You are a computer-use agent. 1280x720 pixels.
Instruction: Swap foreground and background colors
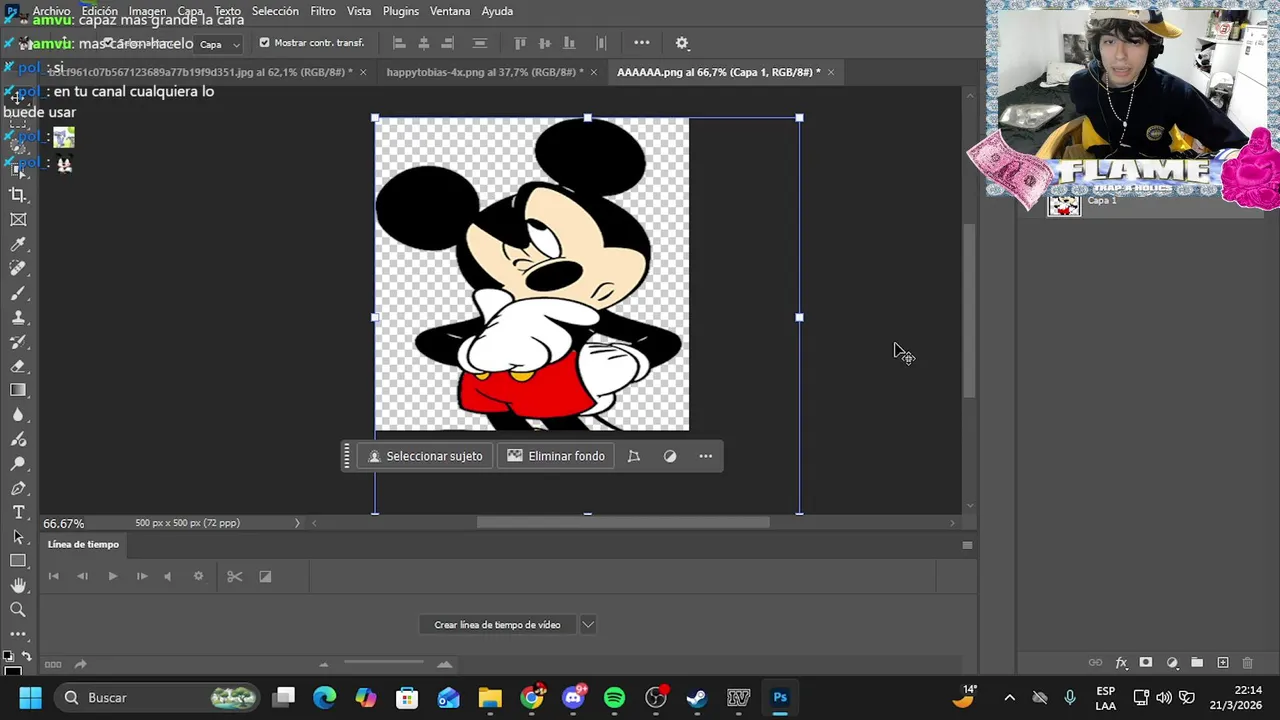click(26, 656)
